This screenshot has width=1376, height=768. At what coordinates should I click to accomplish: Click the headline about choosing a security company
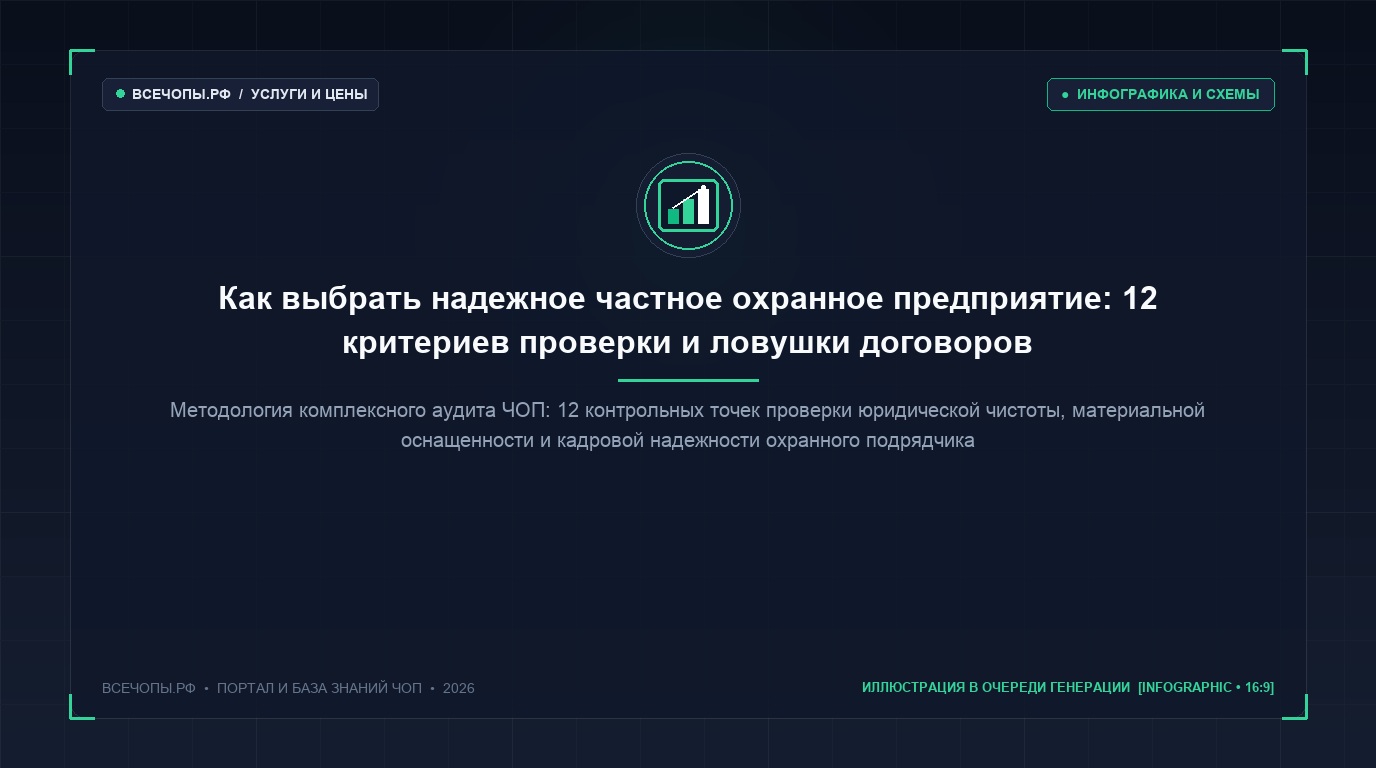coord(688,320)
